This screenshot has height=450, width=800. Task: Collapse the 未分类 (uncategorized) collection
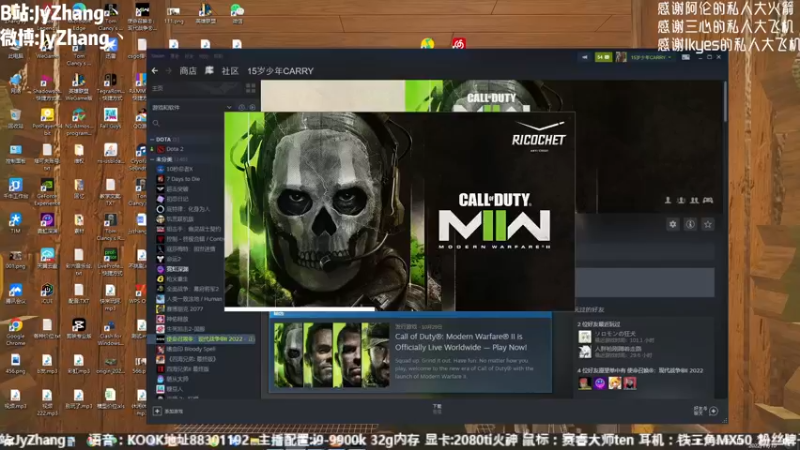coord(152,159)
